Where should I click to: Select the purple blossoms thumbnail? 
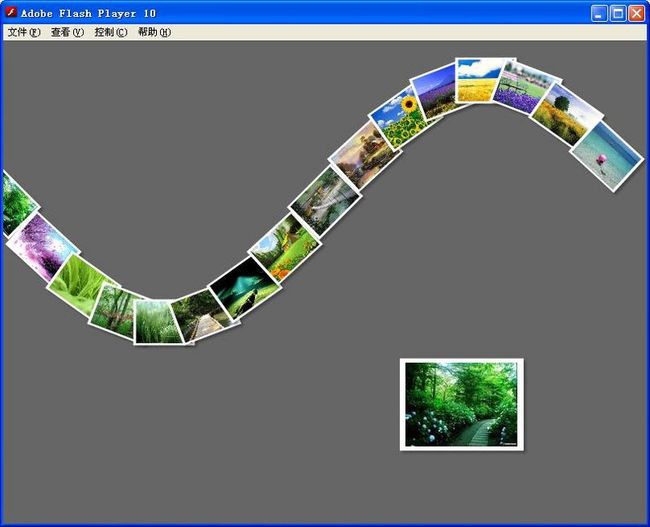41,248
